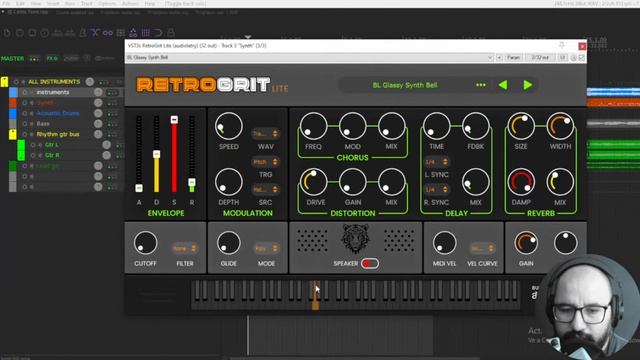This screenshot has height=360, width=640.
Task: Click the Open project toolbar icon
Action: coord(20,33)
